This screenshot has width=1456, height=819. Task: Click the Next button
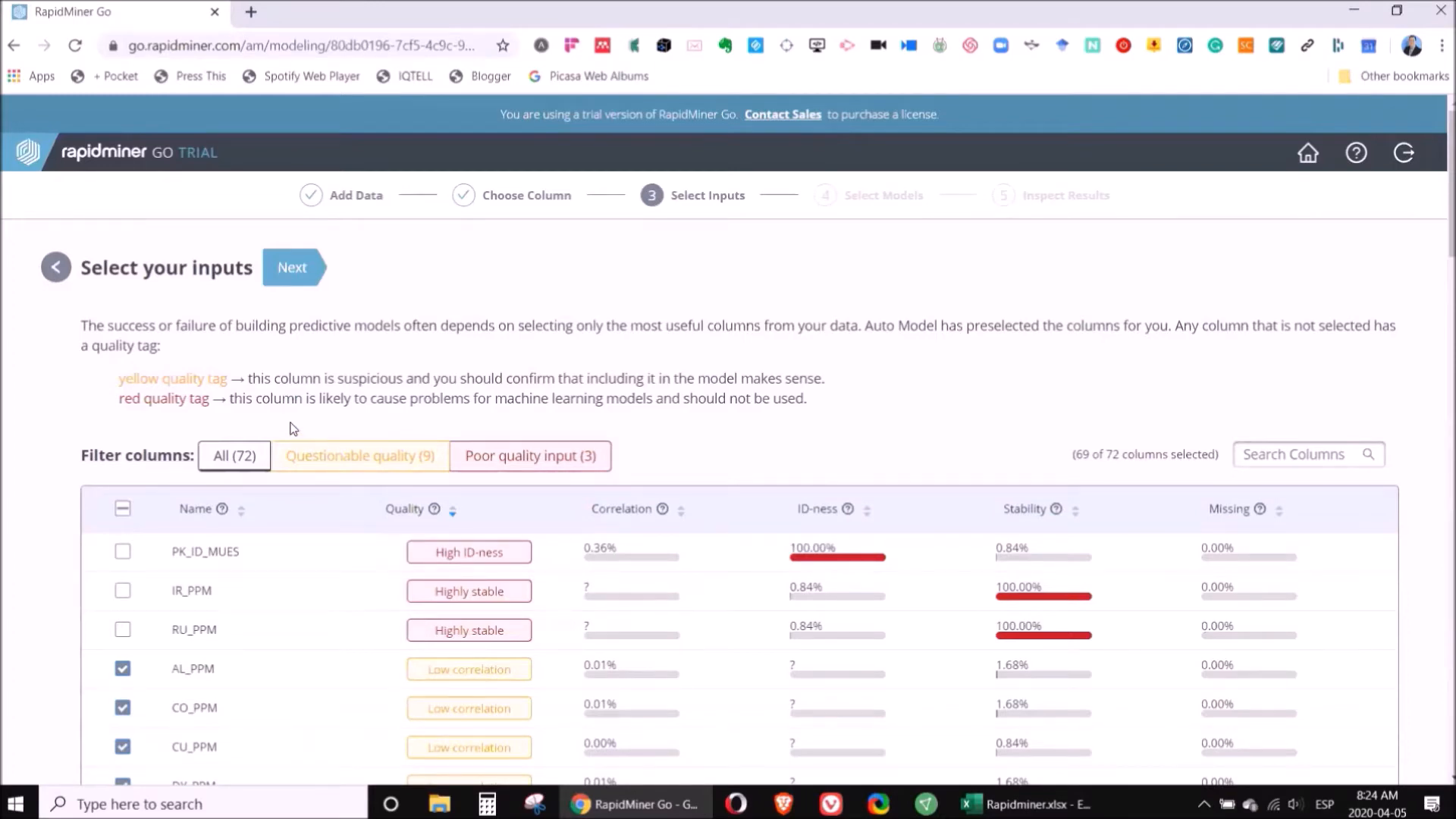[294, 267]
